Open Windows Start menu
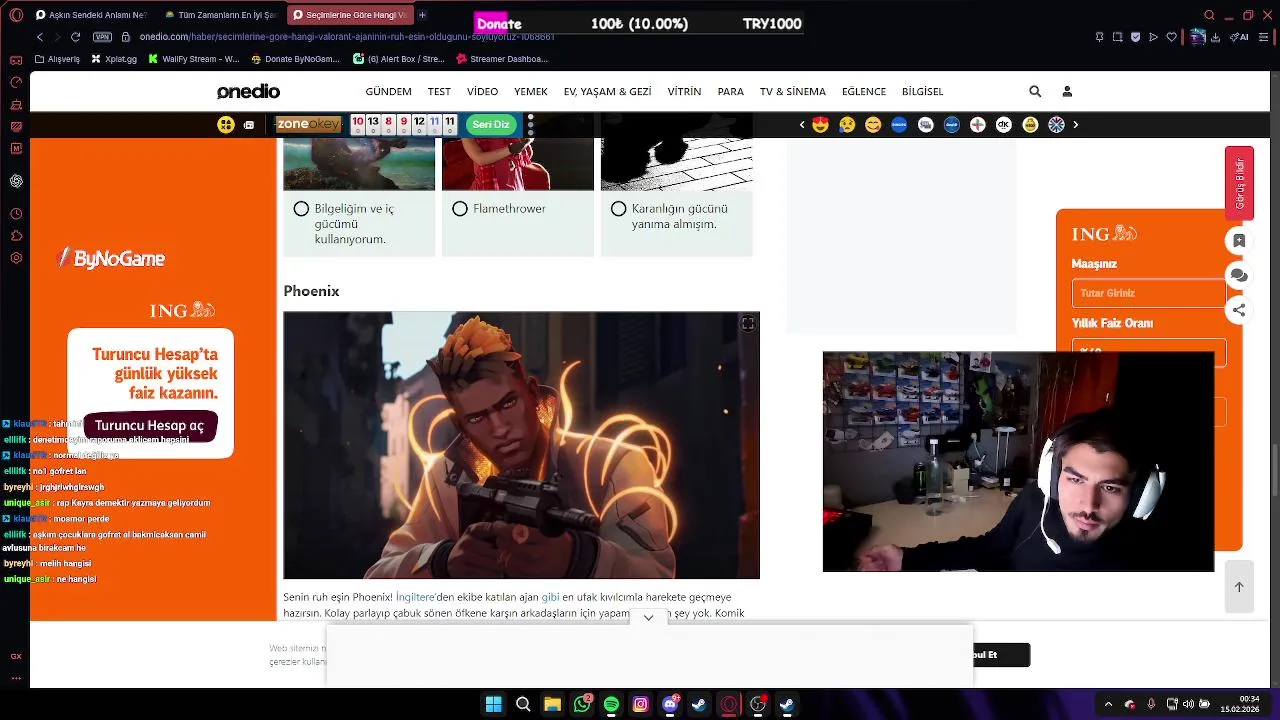Screen dimensions: 1280x720 click(494, 705)
